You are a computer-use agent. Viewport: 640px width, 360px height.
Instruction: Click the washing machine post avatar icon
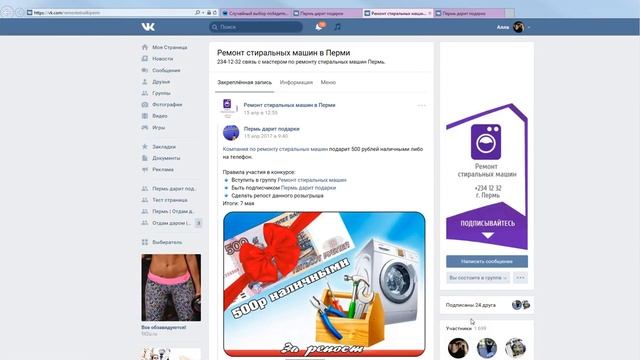click(228, 108)
